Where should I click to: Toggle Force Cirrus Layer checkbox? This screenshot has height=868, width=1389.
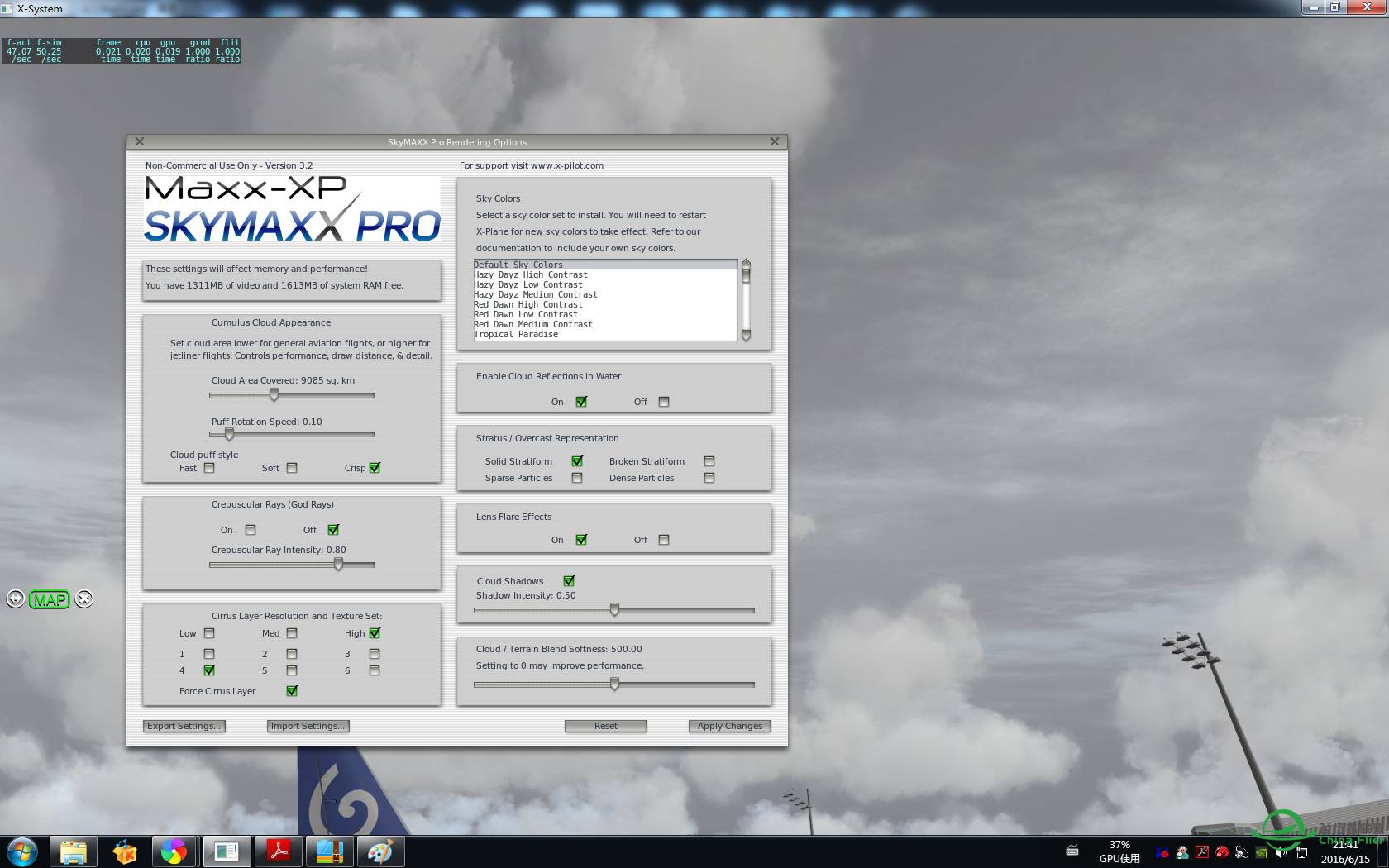pos(292,691)
